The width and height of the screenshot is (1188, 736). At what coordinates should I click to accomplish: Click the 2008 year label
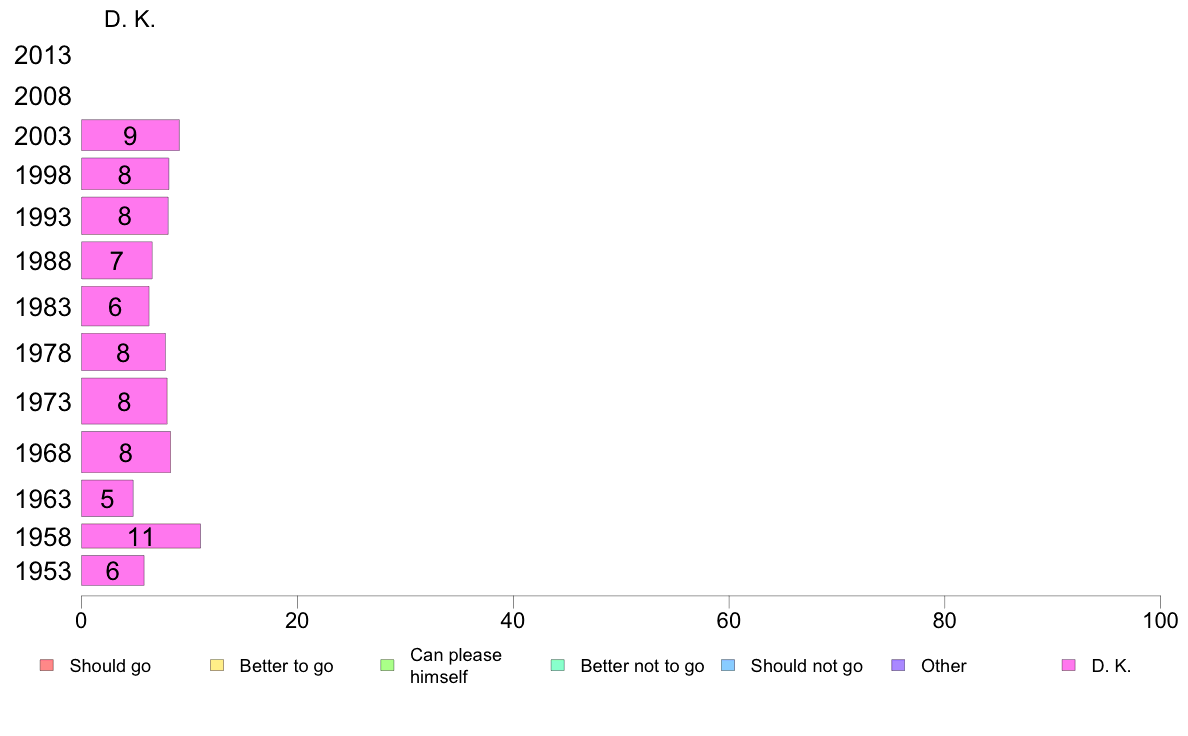[x=42, y=96]
